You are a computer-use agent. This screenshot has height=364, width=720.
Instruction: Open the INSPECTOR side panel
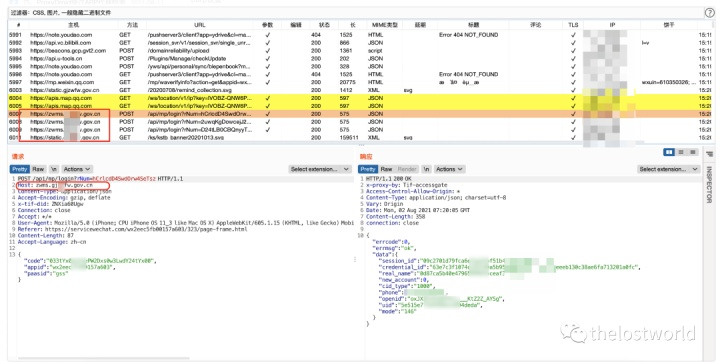tap(709, 185)
